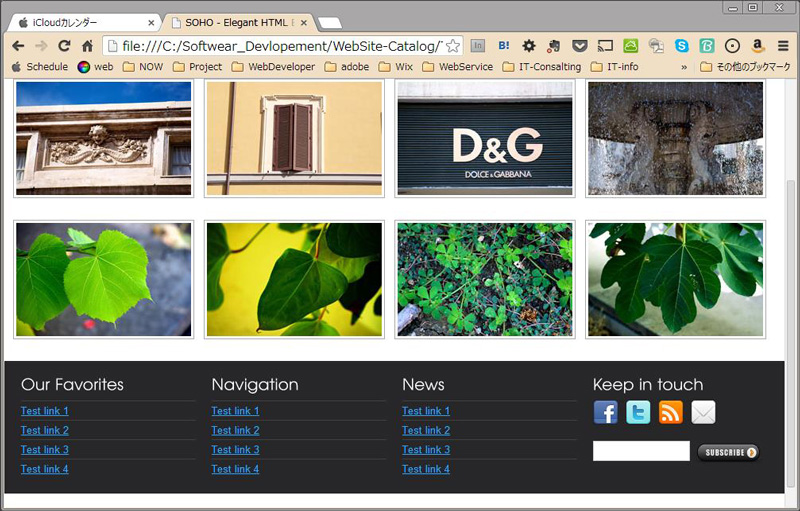Open the Amazon extension icon
This screenshot has width=800, height=511.
coord(758,46)
